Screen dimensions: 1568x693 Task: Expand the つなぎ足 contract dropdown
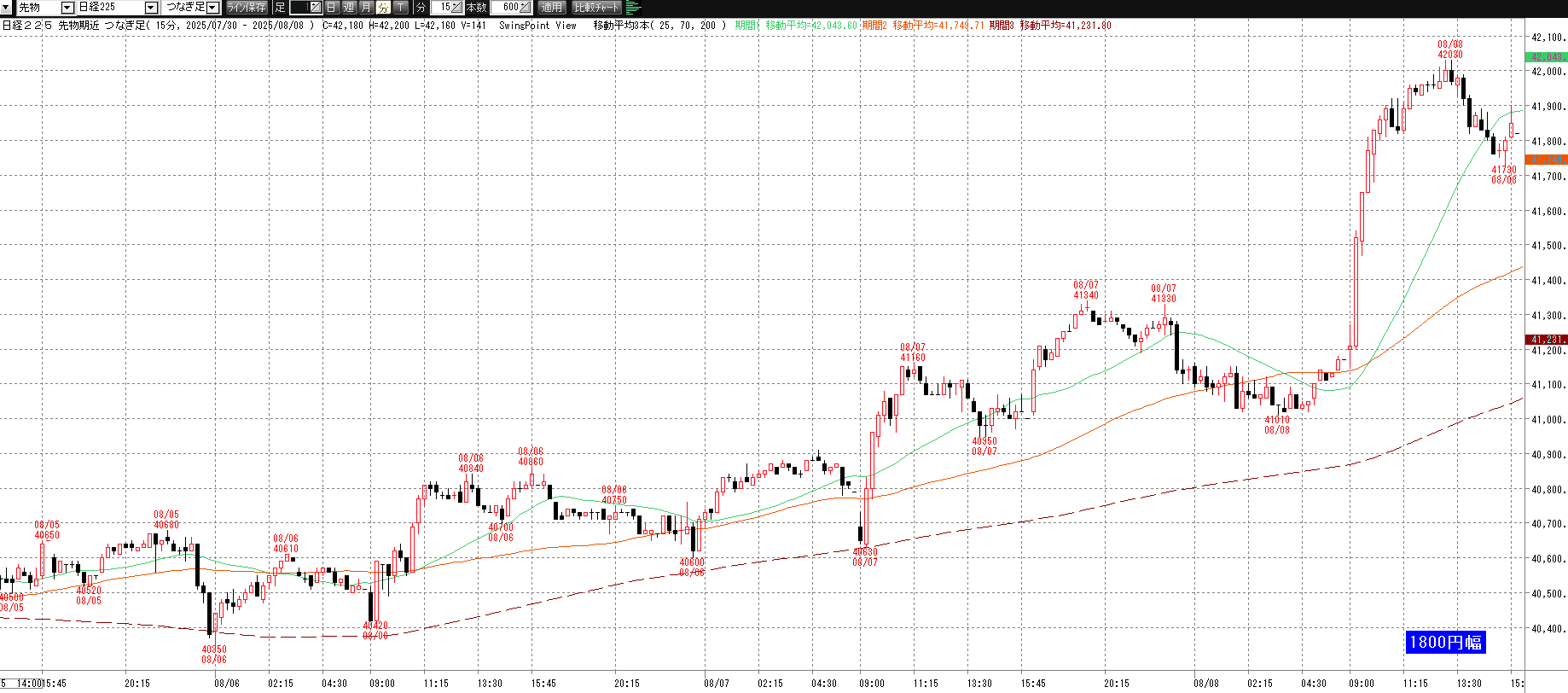pyautogui.click(x=212, y=7)
